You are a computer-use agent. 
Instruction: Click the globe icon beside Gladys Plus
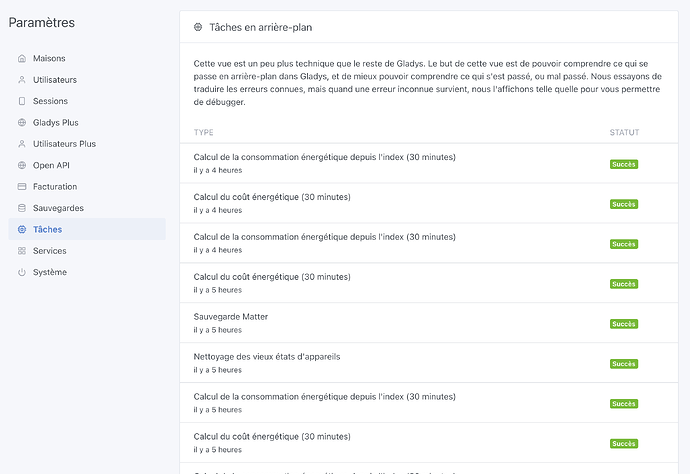pyautogui.click(x=22, y=122)
